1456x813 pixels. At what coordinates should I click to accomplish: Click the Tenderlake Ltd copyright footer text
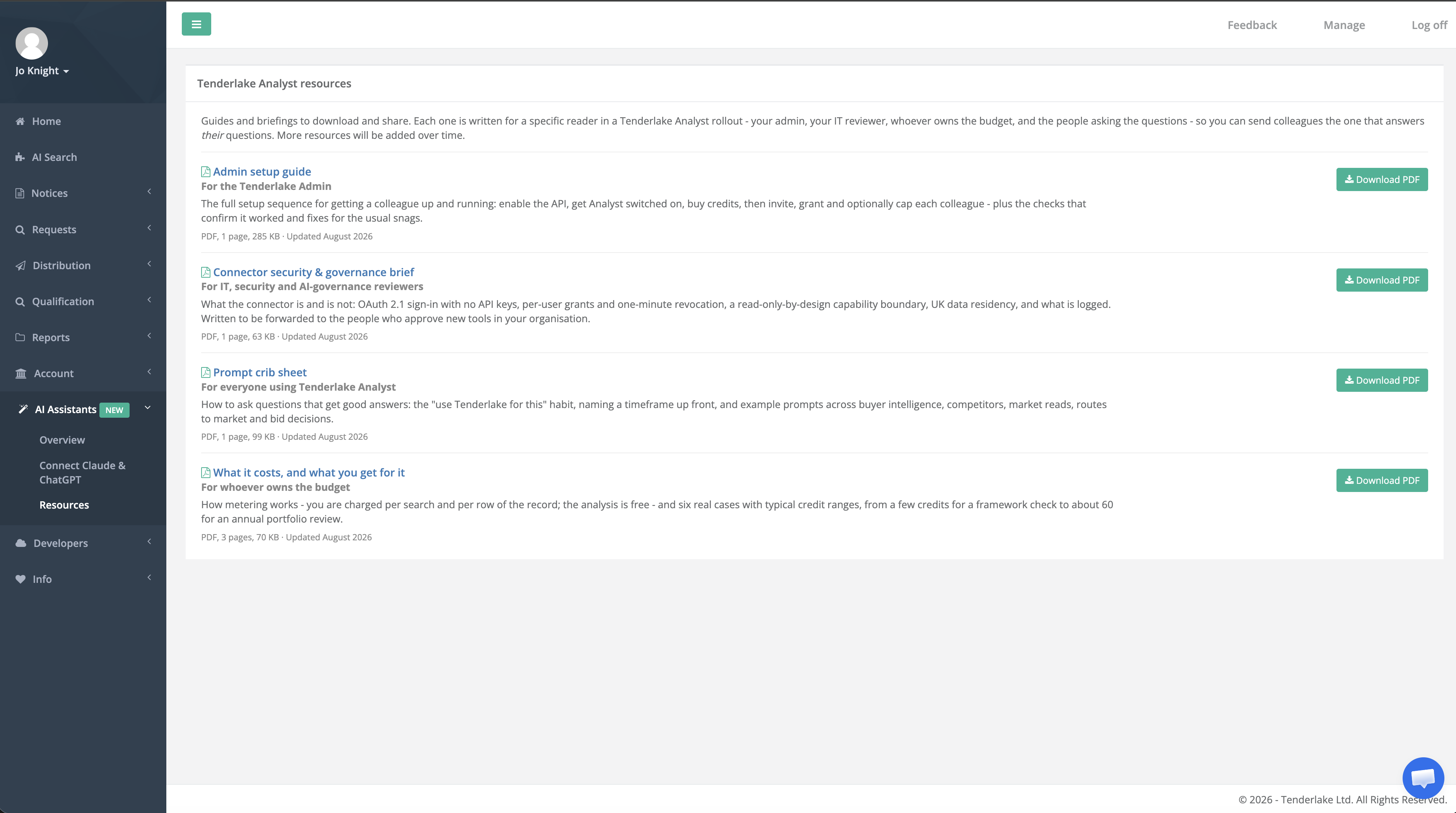click(x=1343, y=799)
